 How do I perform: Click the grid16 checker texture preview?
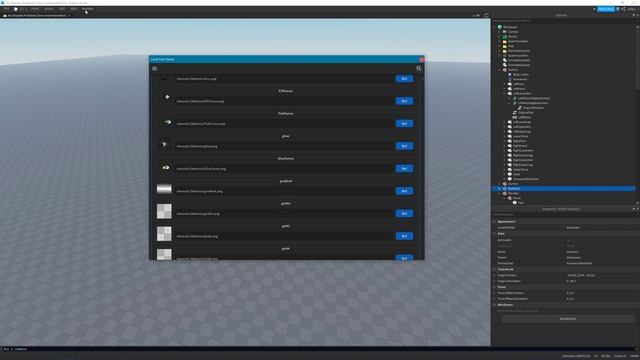pyautogui.click(x=164, y=211)
